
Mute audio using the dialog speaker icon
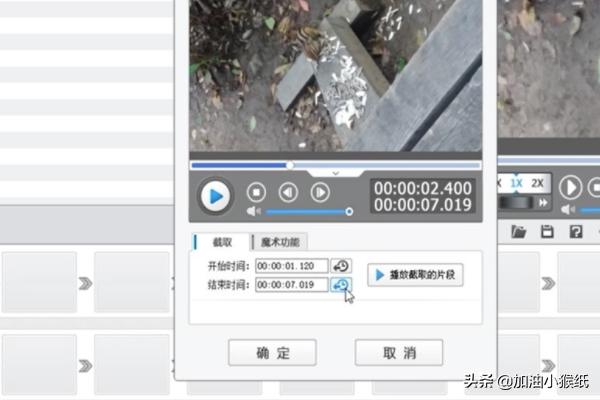[253, 211]
